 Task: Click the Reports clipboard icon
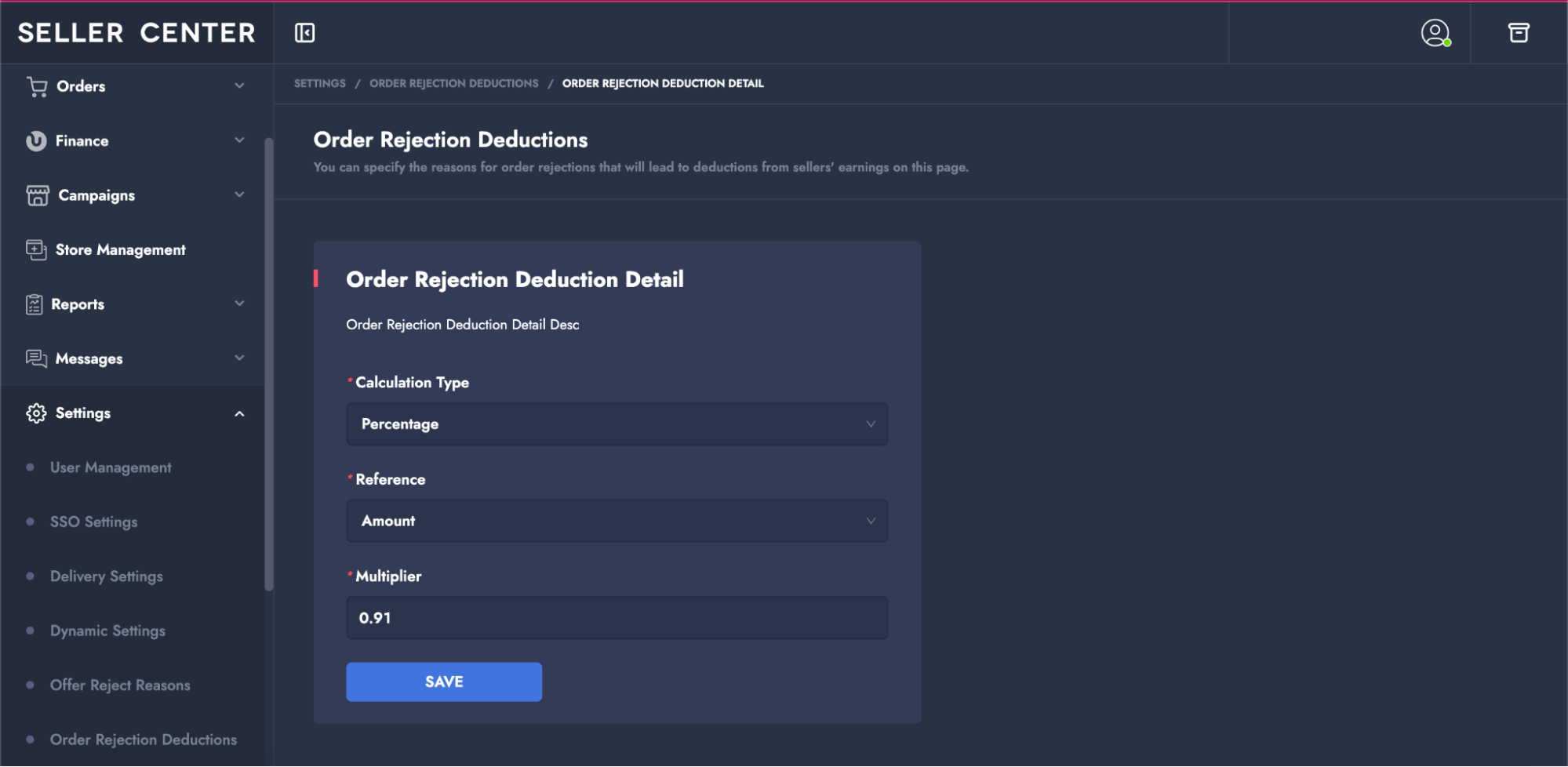pyautogui.click(x=34, y=304)
